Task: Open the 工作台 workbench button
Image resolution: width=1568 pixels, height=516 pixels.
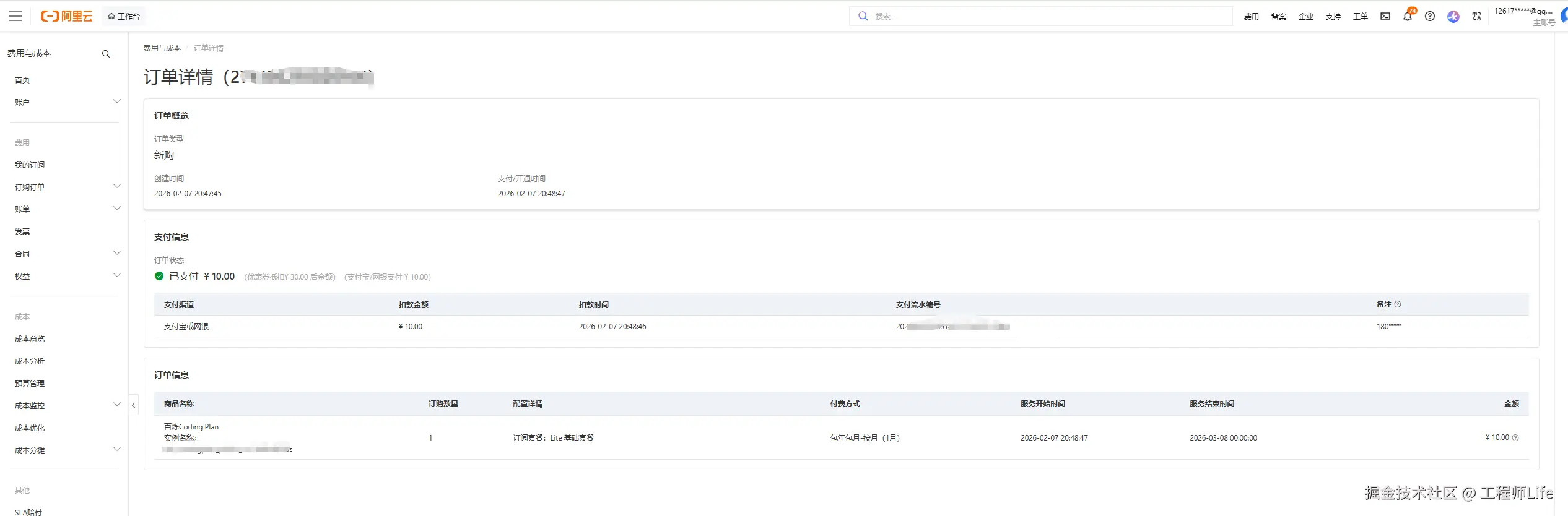Action: coord(124,16)
